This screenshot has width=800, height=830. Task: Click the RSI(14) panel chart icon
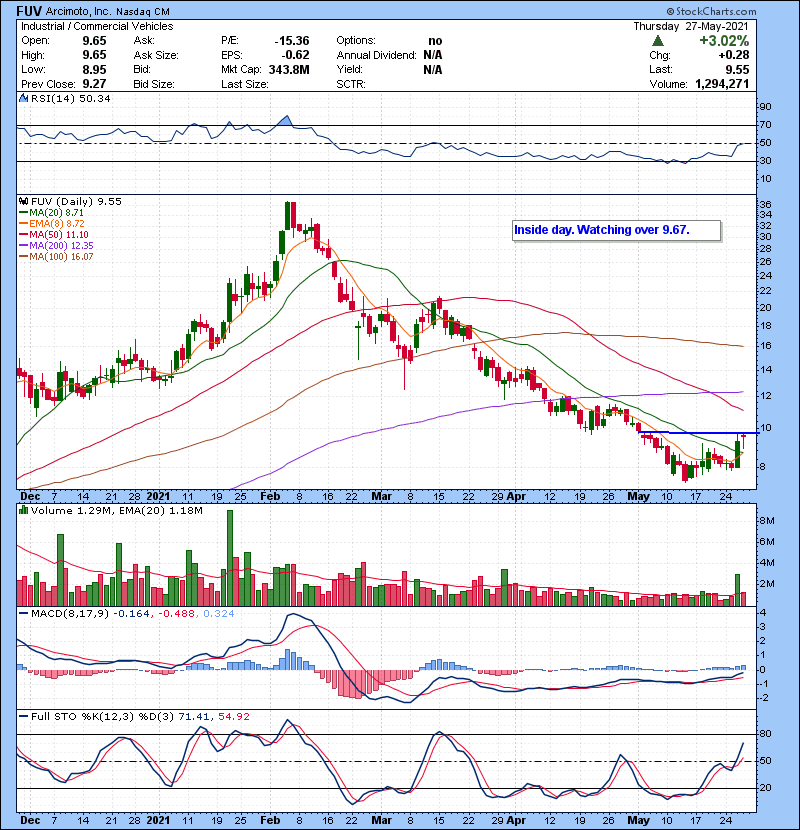pyautogui.click(x=23, y=98)
